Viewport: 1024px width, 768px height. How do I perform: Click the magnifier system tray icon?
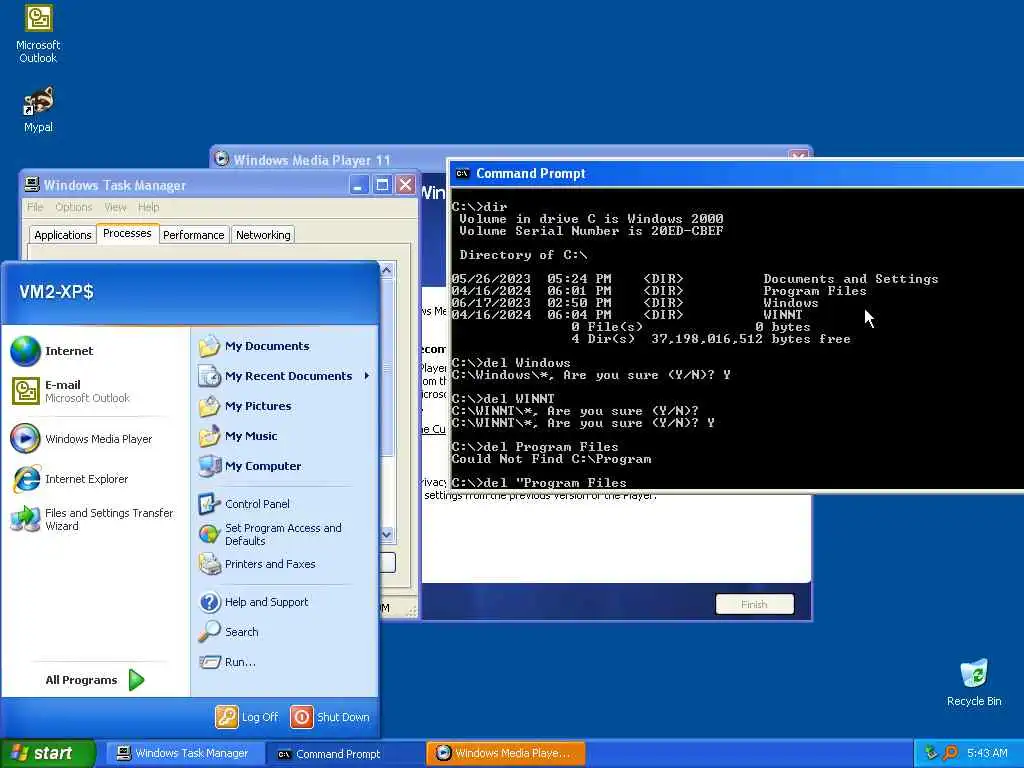click(950, 753)
